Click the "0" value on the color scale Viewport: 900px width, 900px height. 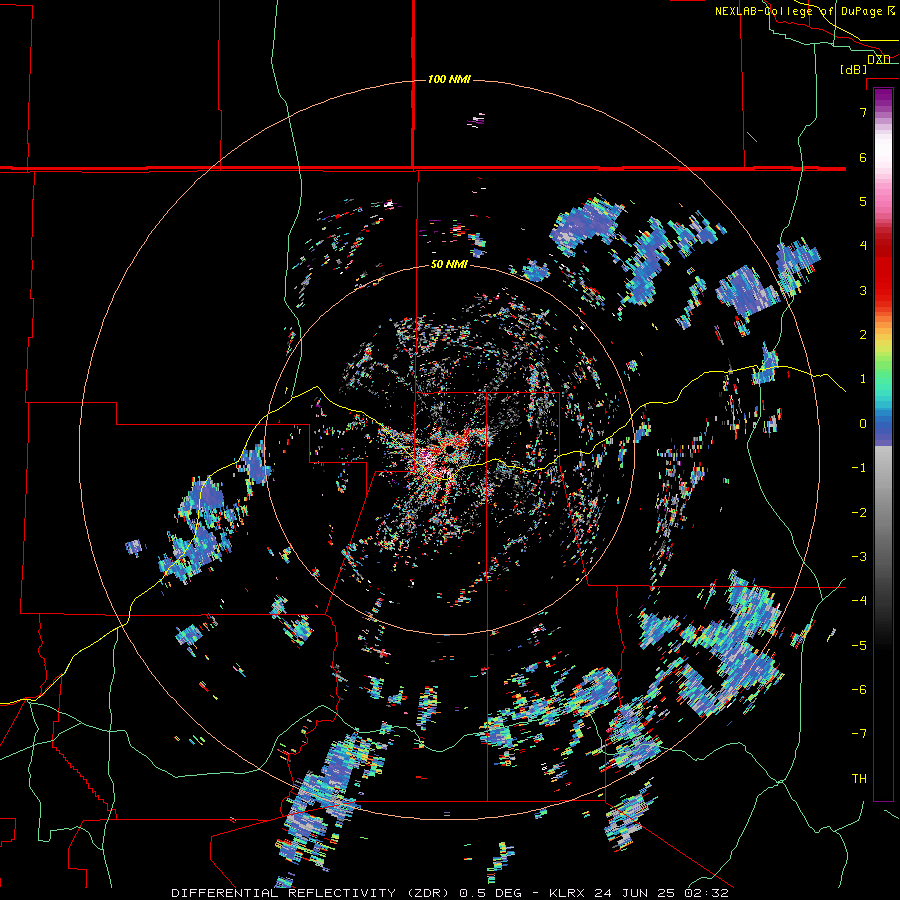tap(863, 424)
